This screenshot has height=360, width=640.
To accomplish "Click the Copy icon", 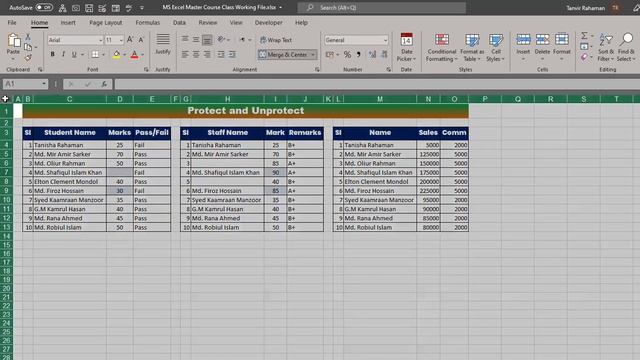I will coord(28,47).
